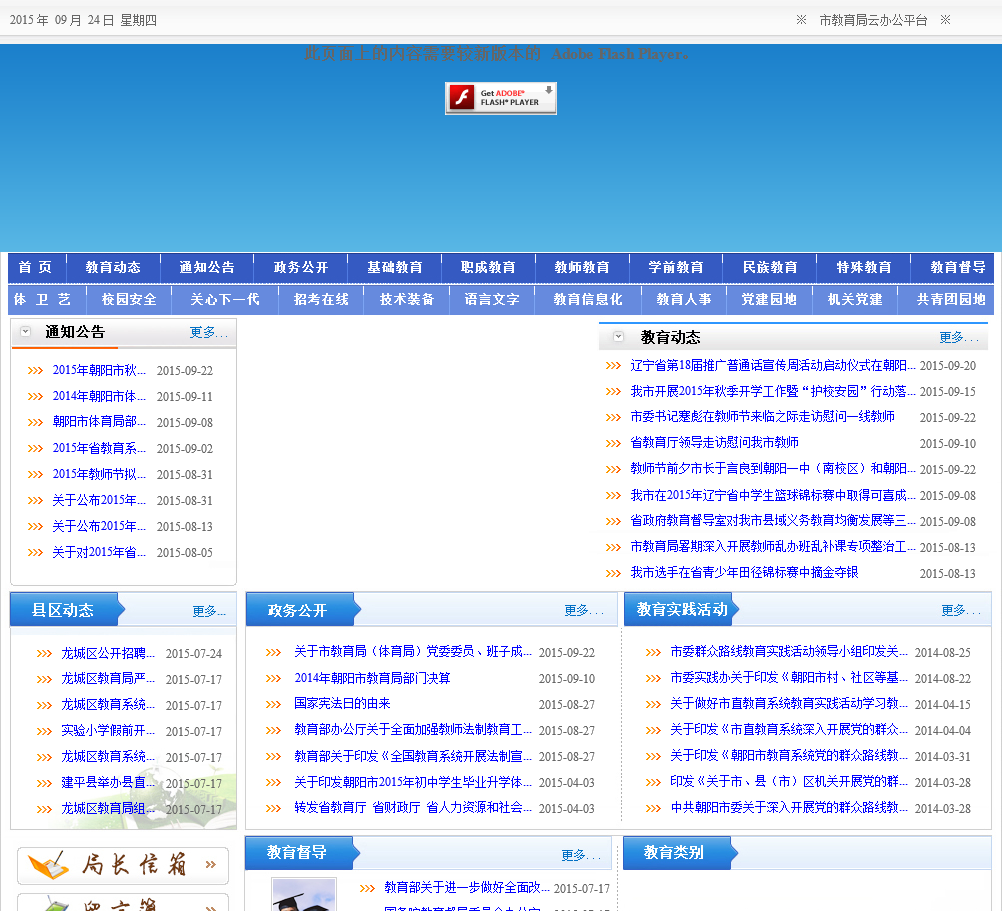1002x911 pixels.
Task: Click the 局长信箱 mailbox banner
Action: click(x=123, y=866)
